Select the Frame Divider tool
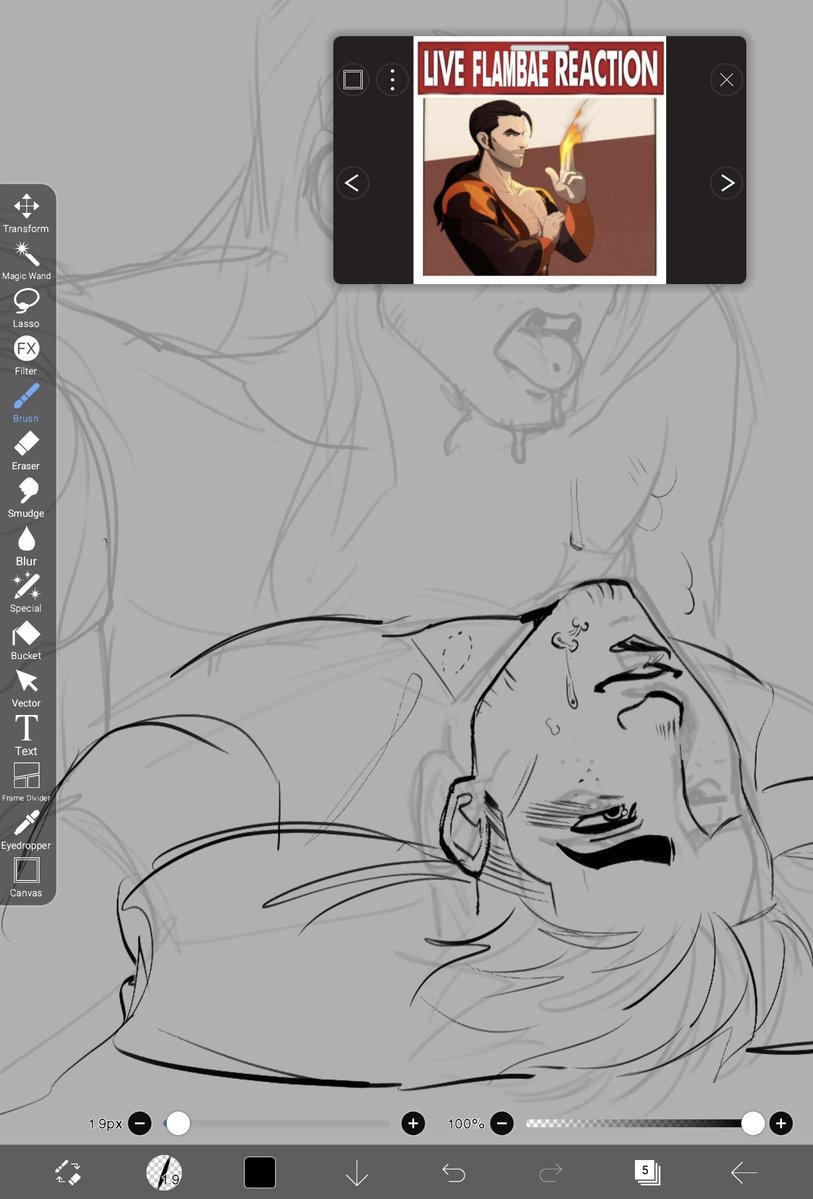Image resolution: width=813 pixels, height=1199 pixels. click(26, 783)
